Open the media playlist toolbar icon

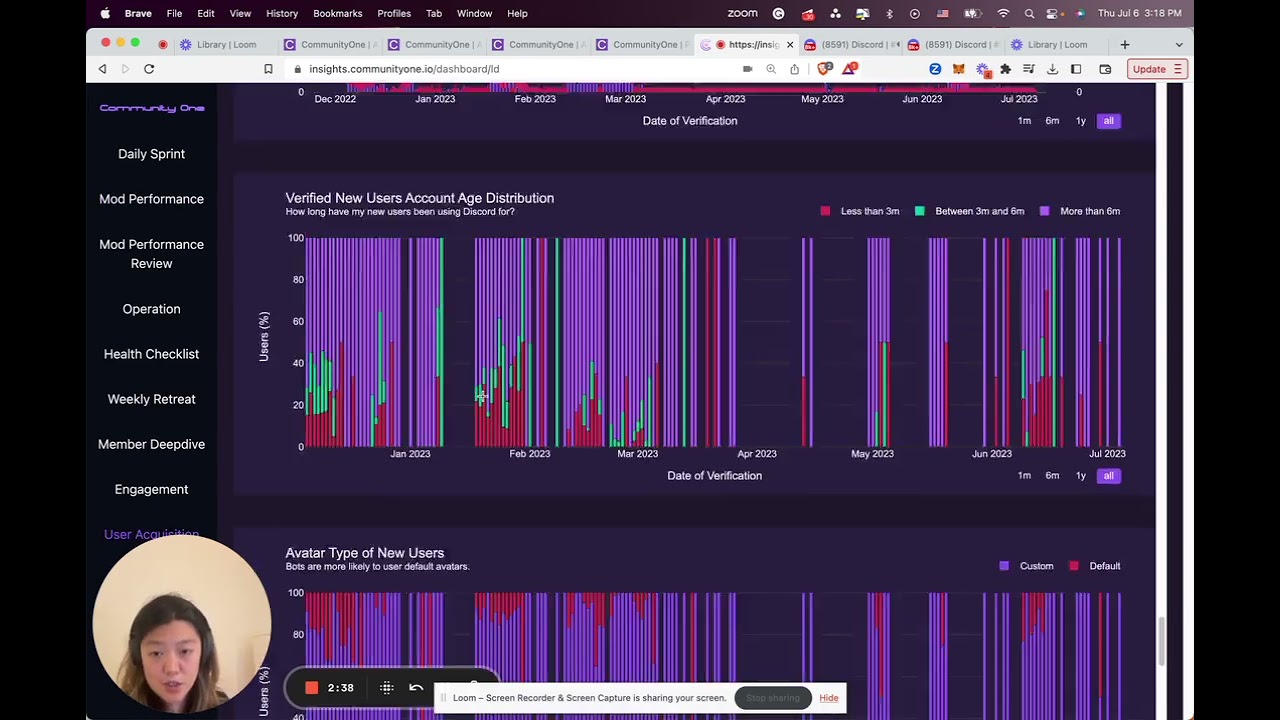(1028, 69)
